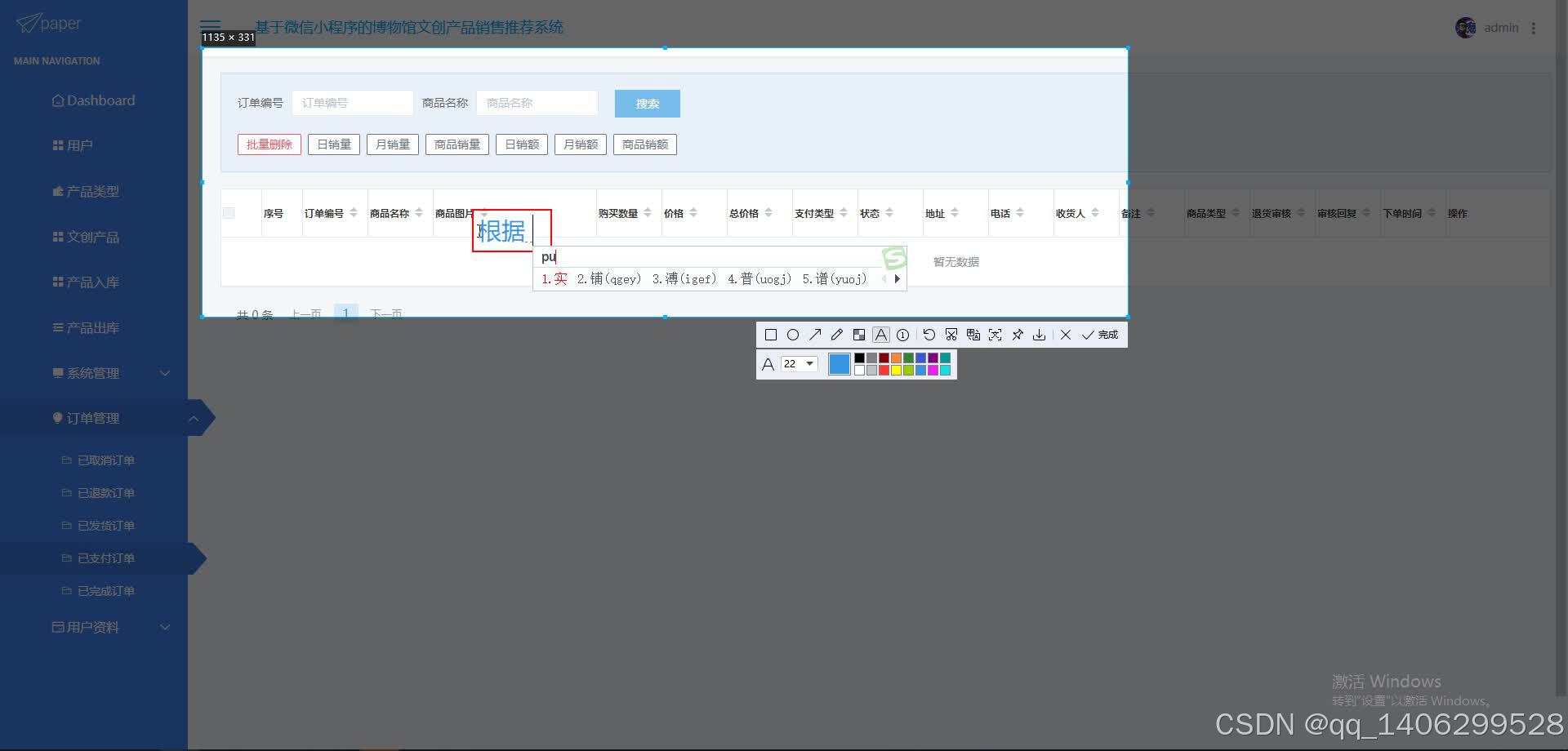This screenshot has width=1568, height=751.
Task: Click the translate screenshot icon
Action: point(973,335)
